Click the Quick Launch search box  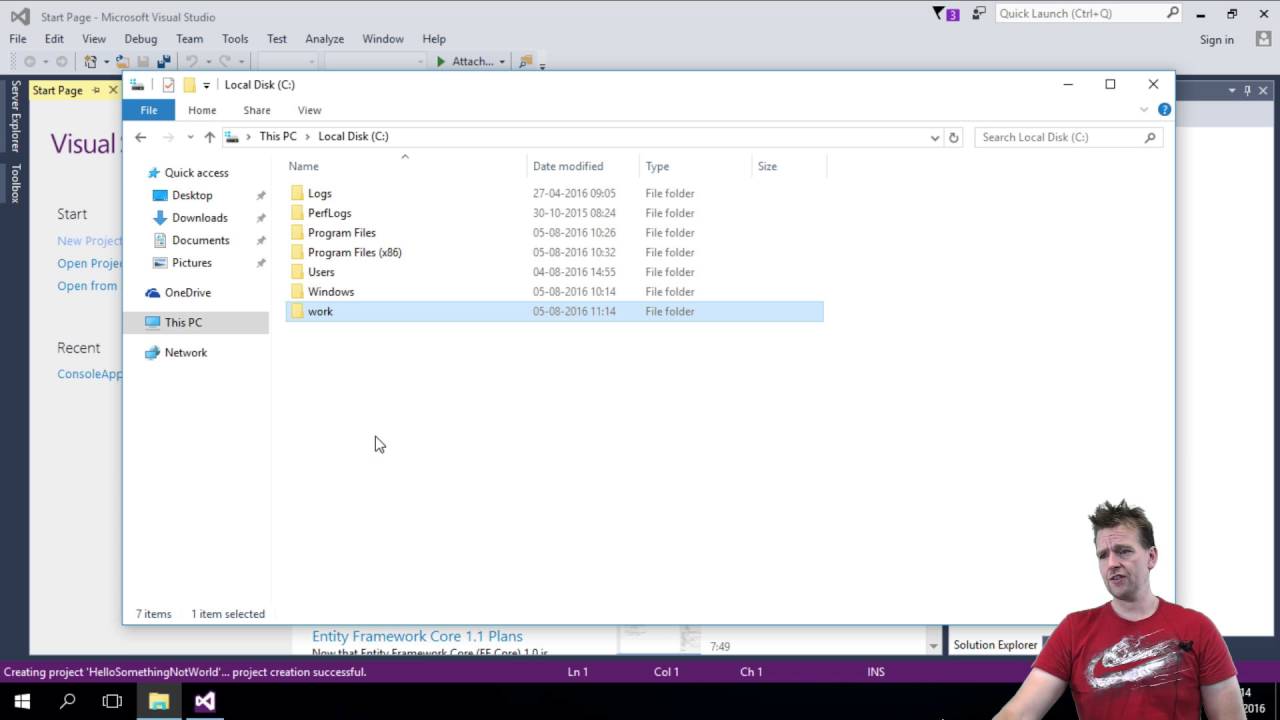click(x=1090, y=14)
